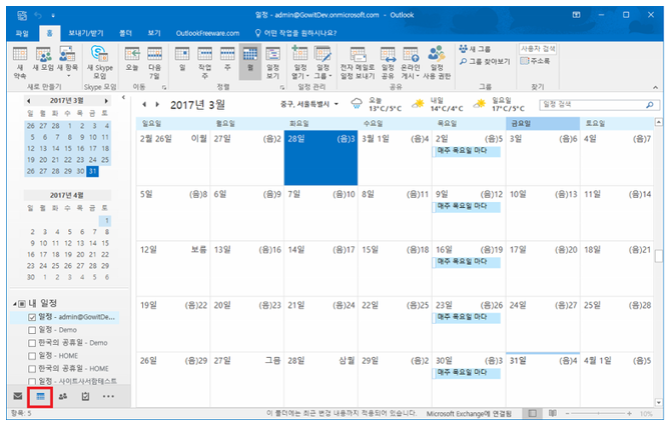Switch to the 보내기/받기 ribbon tab

click(86, 33)
